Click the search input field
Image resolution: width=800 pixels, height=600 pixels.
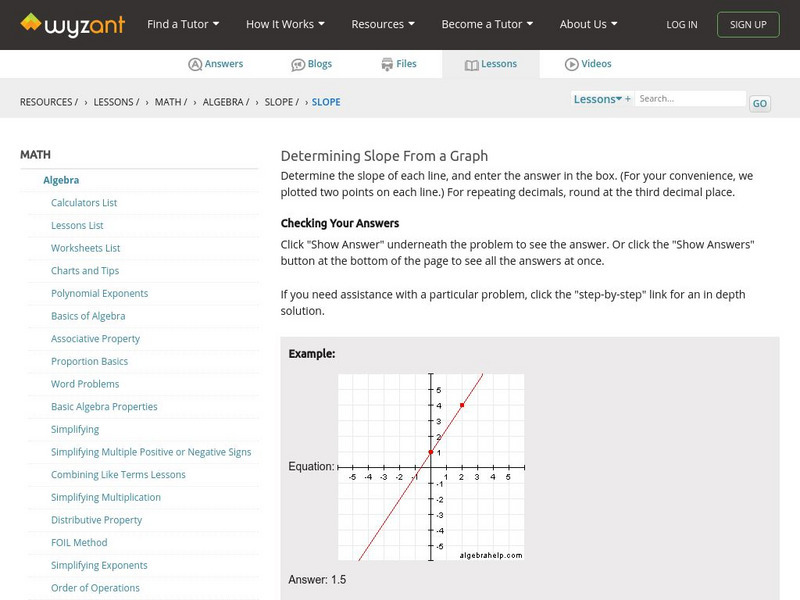[x=690, y=98]
